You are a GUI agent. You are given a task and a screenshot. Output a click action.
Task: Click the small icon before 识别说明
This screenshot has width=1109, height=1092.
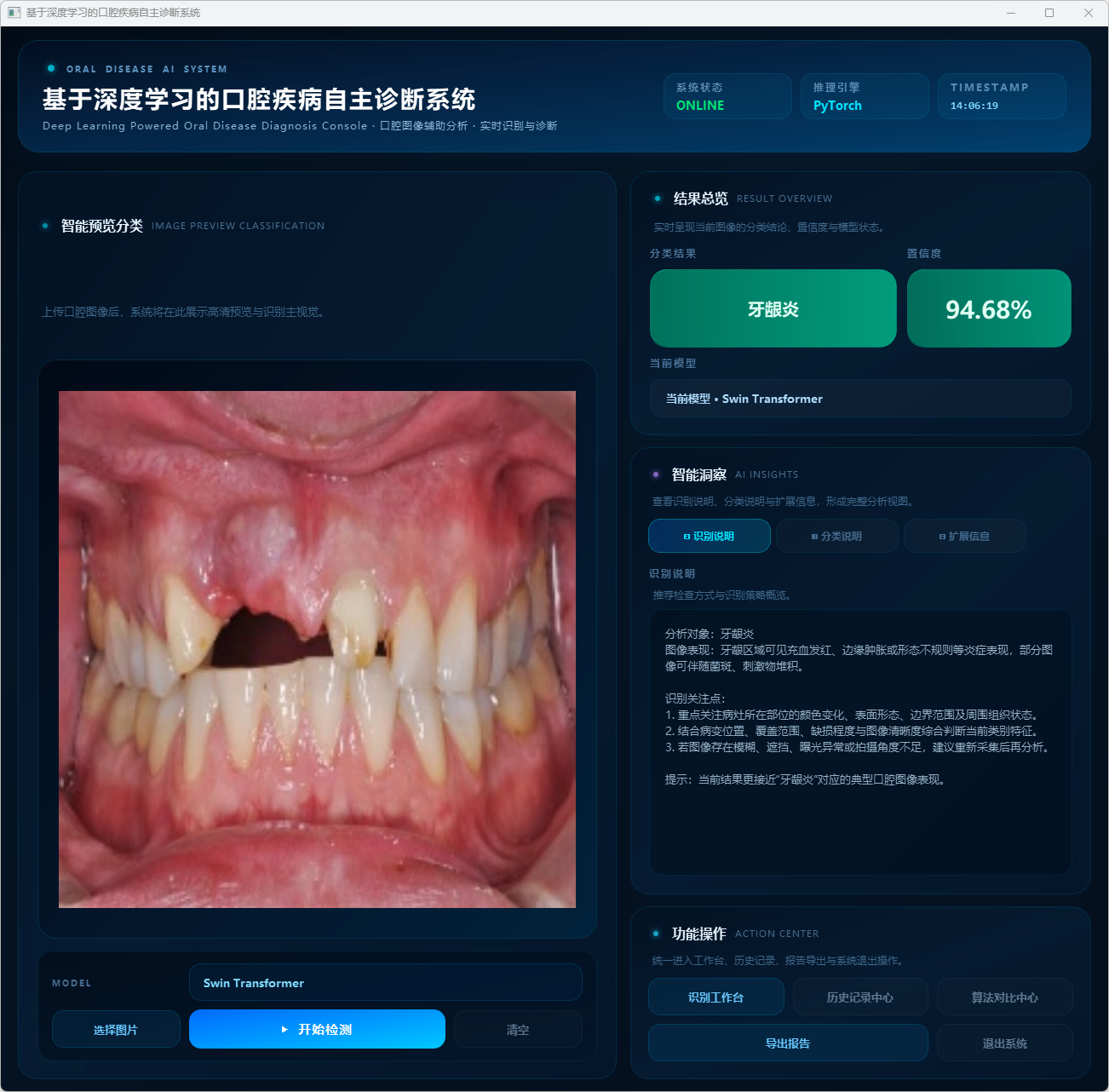(x=687, y=537)
